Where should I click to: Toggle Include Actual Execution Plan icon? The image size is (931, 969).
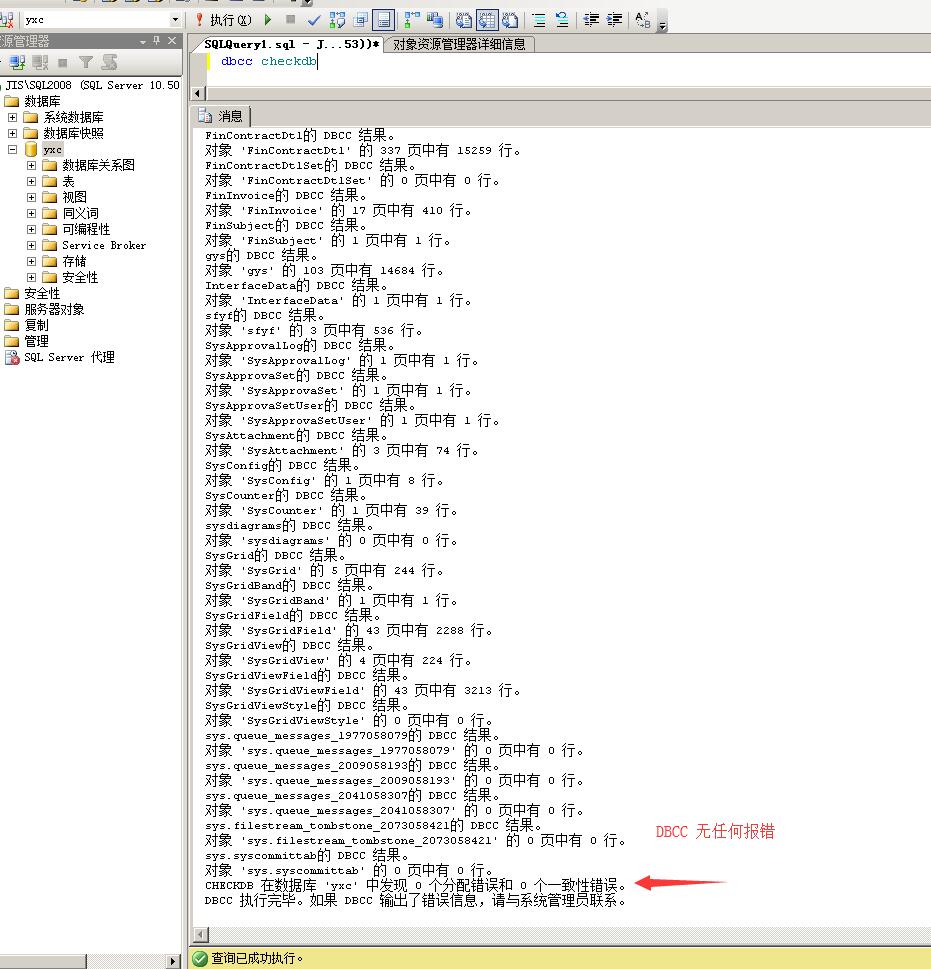coord(412,20)
